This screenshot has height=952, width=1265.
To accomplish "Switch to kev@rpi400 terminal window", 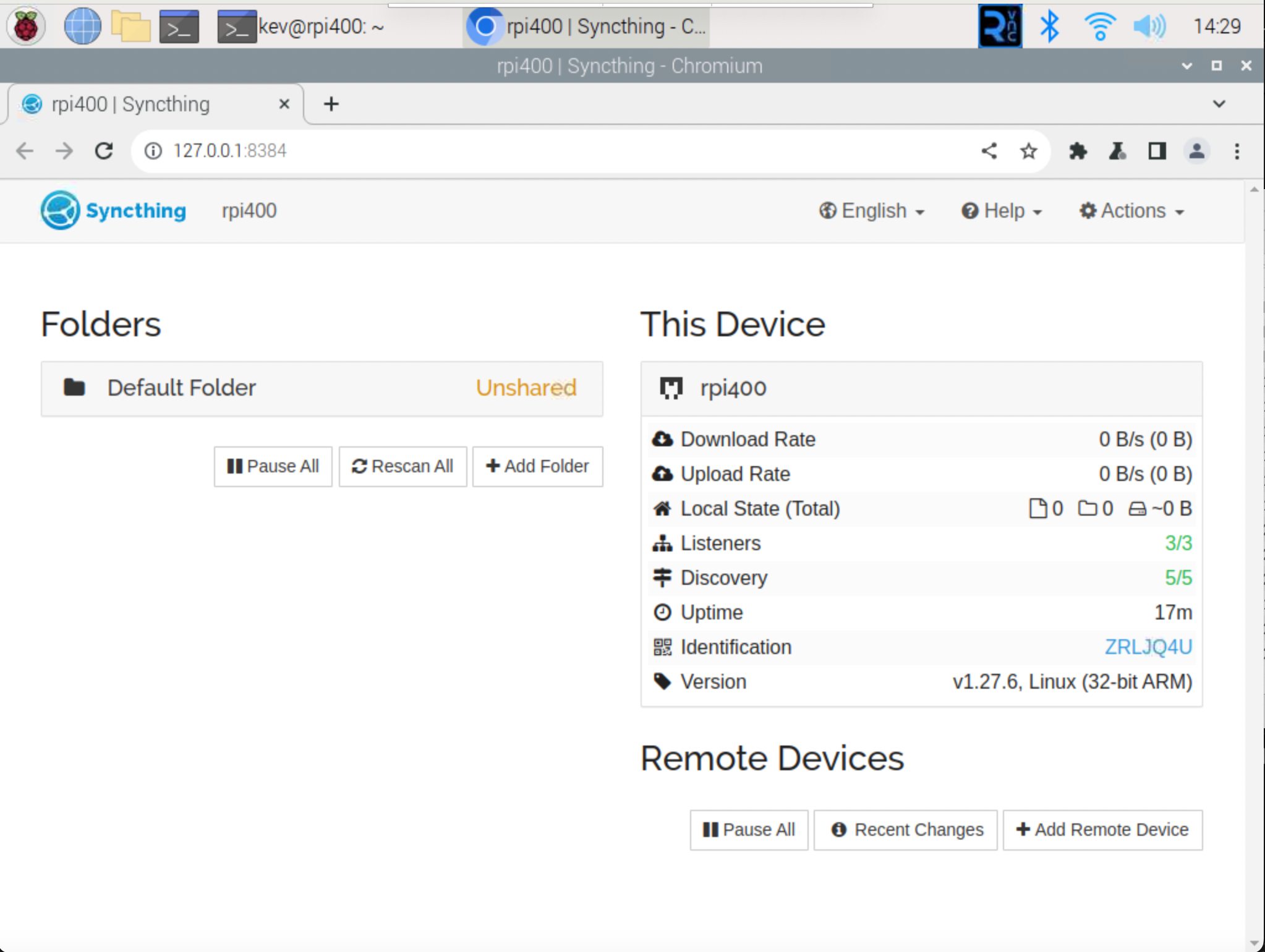I will pyautogui.click(x=302, y=26).
